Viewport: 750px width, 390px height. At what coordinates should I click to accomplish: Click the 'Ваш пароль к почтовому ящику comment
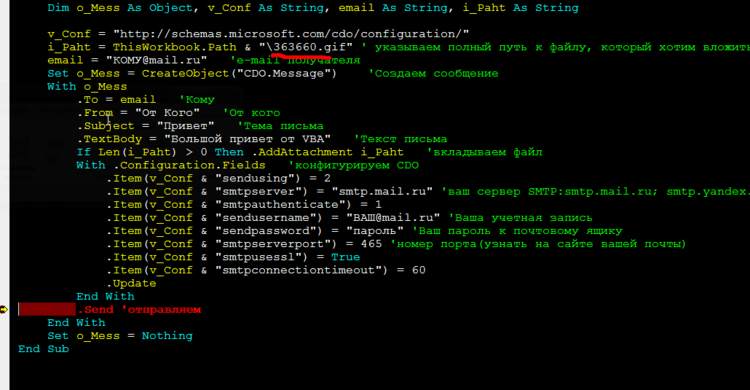(x=517, y=231)
